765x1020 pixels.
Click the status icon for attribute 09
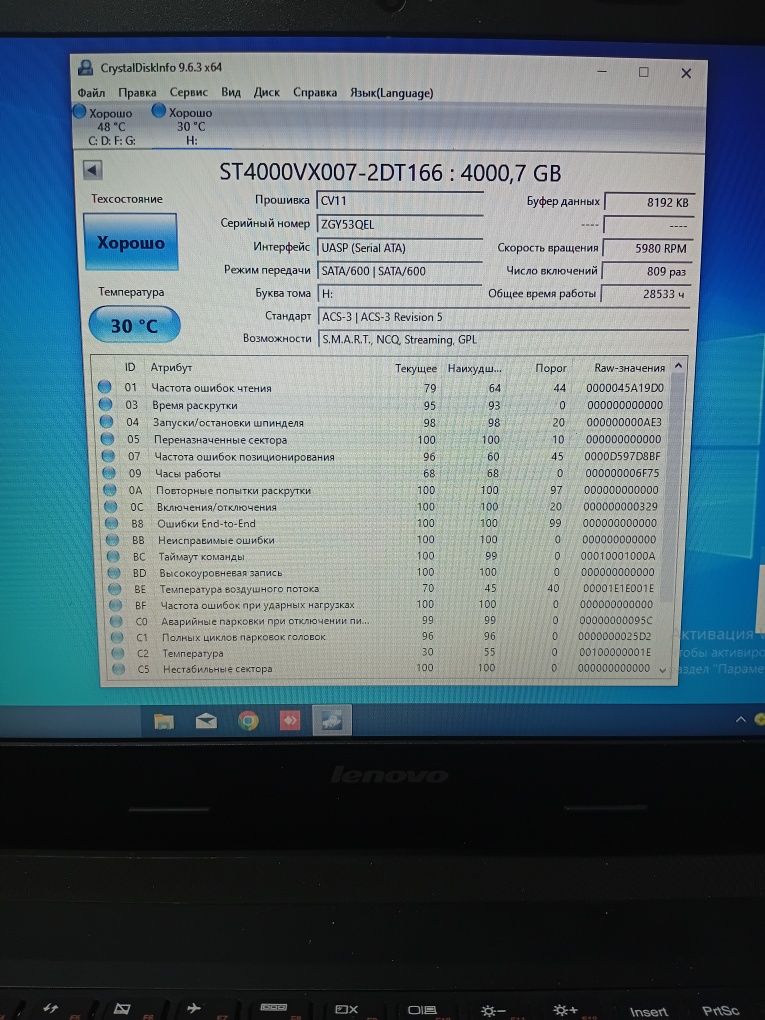[109, 473]
